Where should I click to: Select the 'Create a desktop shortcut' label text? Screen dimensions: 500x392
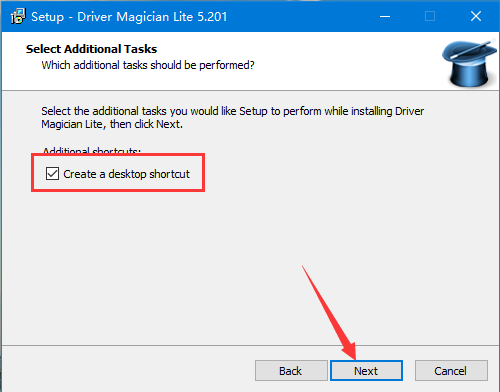tap(126, 174)
